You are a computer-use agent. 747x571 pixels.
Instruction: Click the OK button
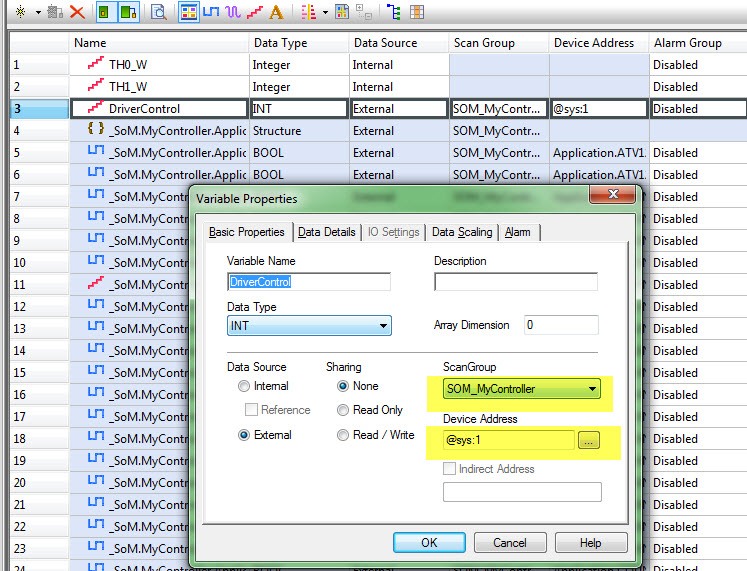(x=429, y=542)
